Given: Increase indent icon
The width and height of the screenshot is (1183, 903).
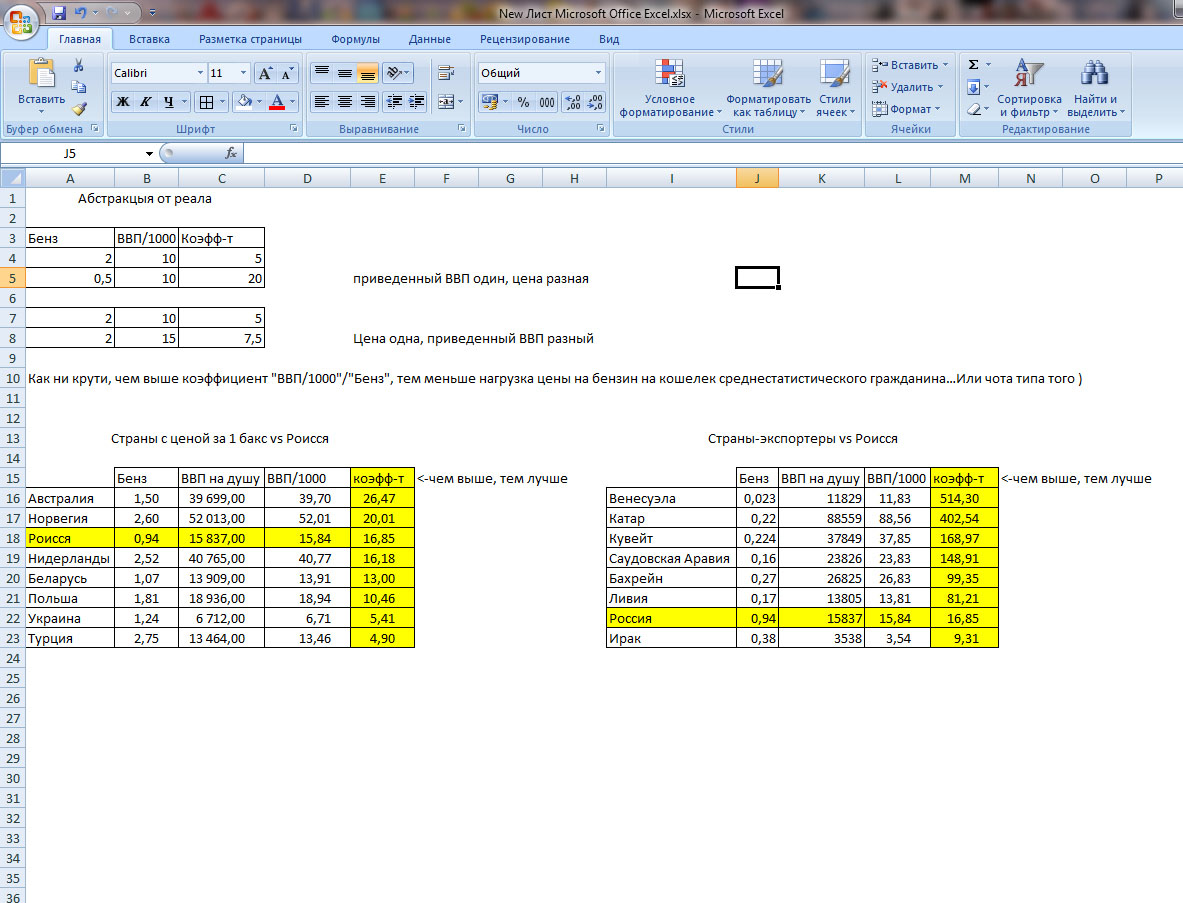Looking at the screenshot, I should coord(416,102).
